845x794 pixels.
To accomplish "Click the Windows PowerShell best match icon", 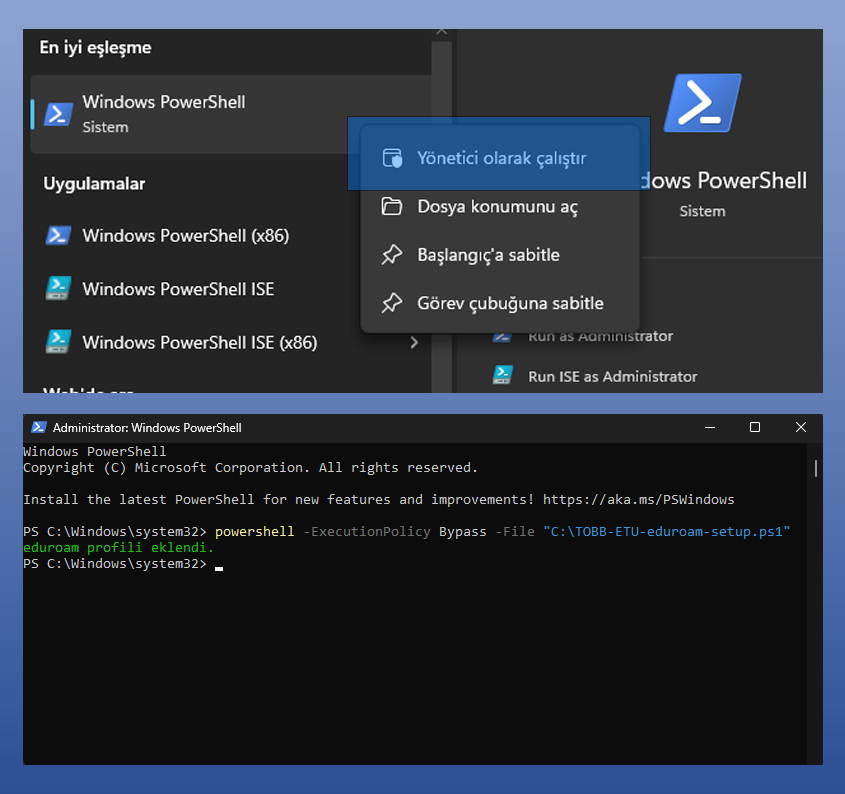I will (x=59, y=114).
